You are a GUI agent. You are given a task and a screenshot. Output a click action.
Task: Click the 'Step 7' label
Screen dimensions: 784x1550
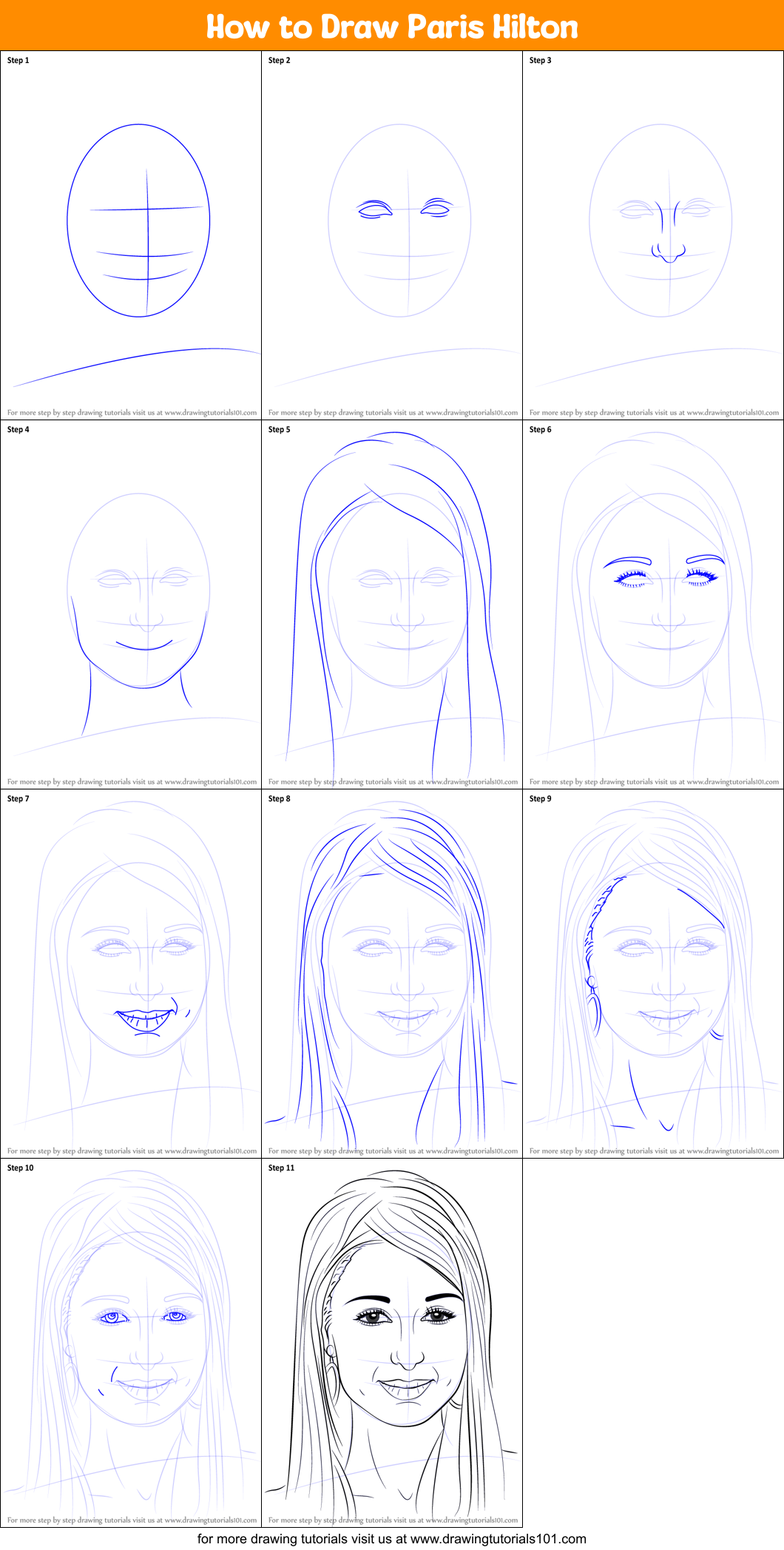pyautogui.click(x=18, y=799)
